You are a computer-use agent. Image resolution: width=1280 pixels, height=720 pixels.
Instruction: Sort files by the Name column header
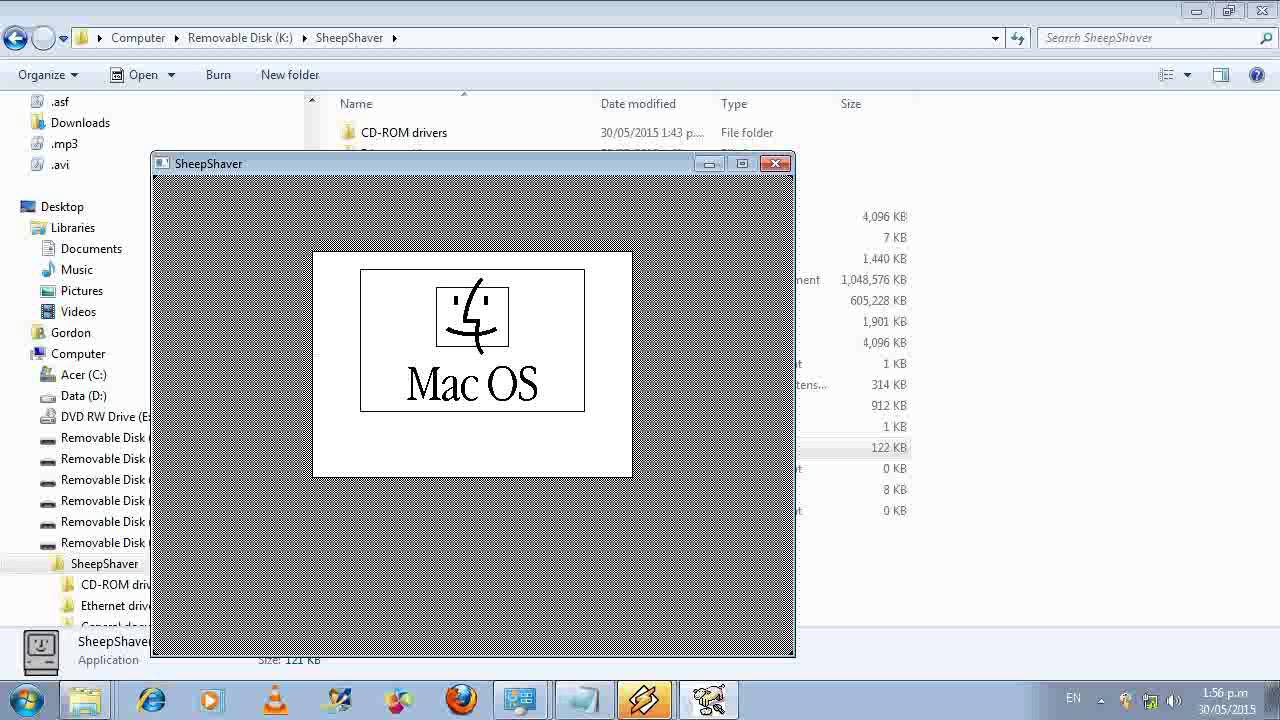click(x=356, y=104)
